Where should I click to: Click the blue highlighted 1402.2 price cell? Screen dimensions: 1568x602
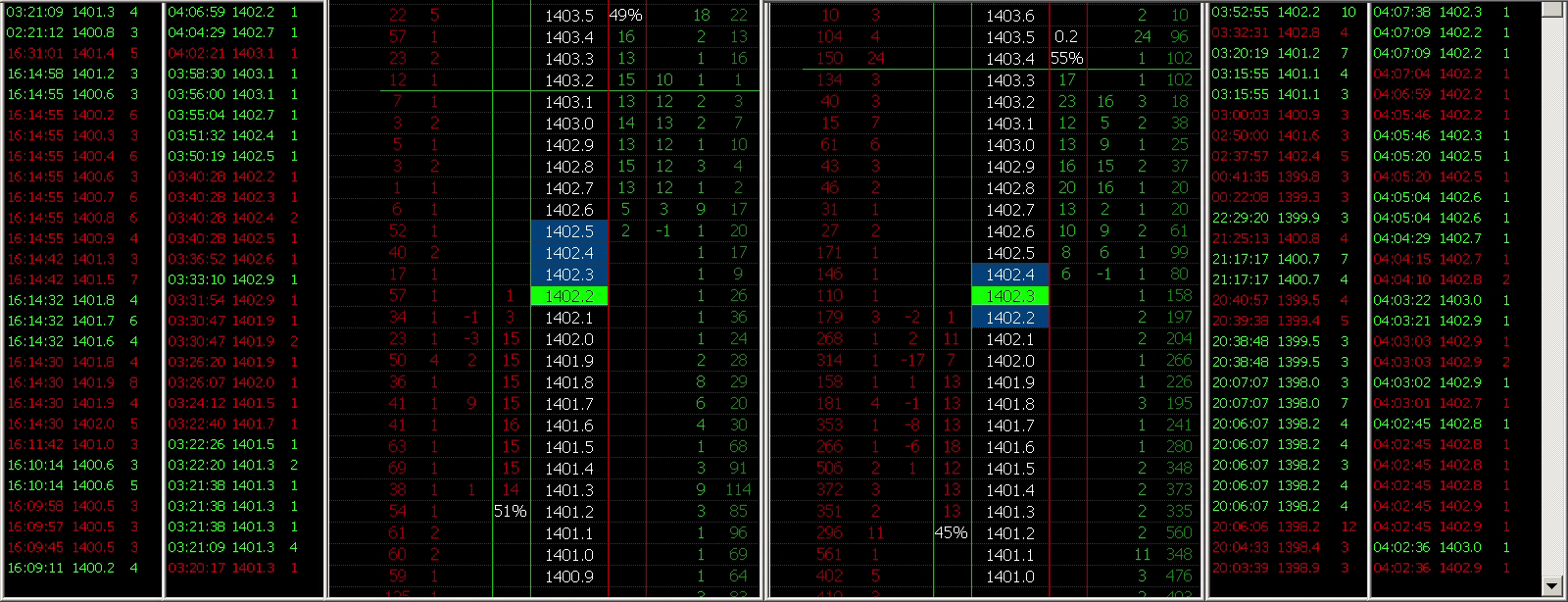click(1010, 318)
